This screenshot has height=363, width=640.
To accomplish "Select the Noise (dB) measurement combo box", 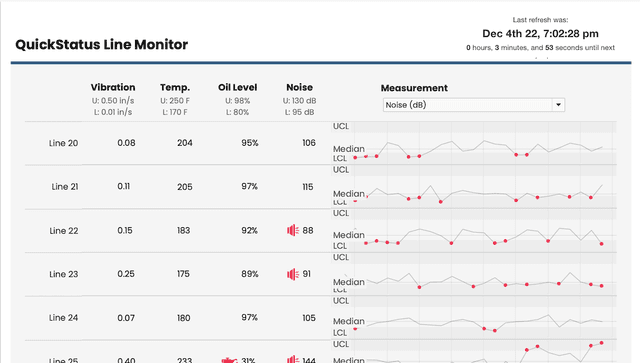I will pyautogui.click(x=473, y=105).
